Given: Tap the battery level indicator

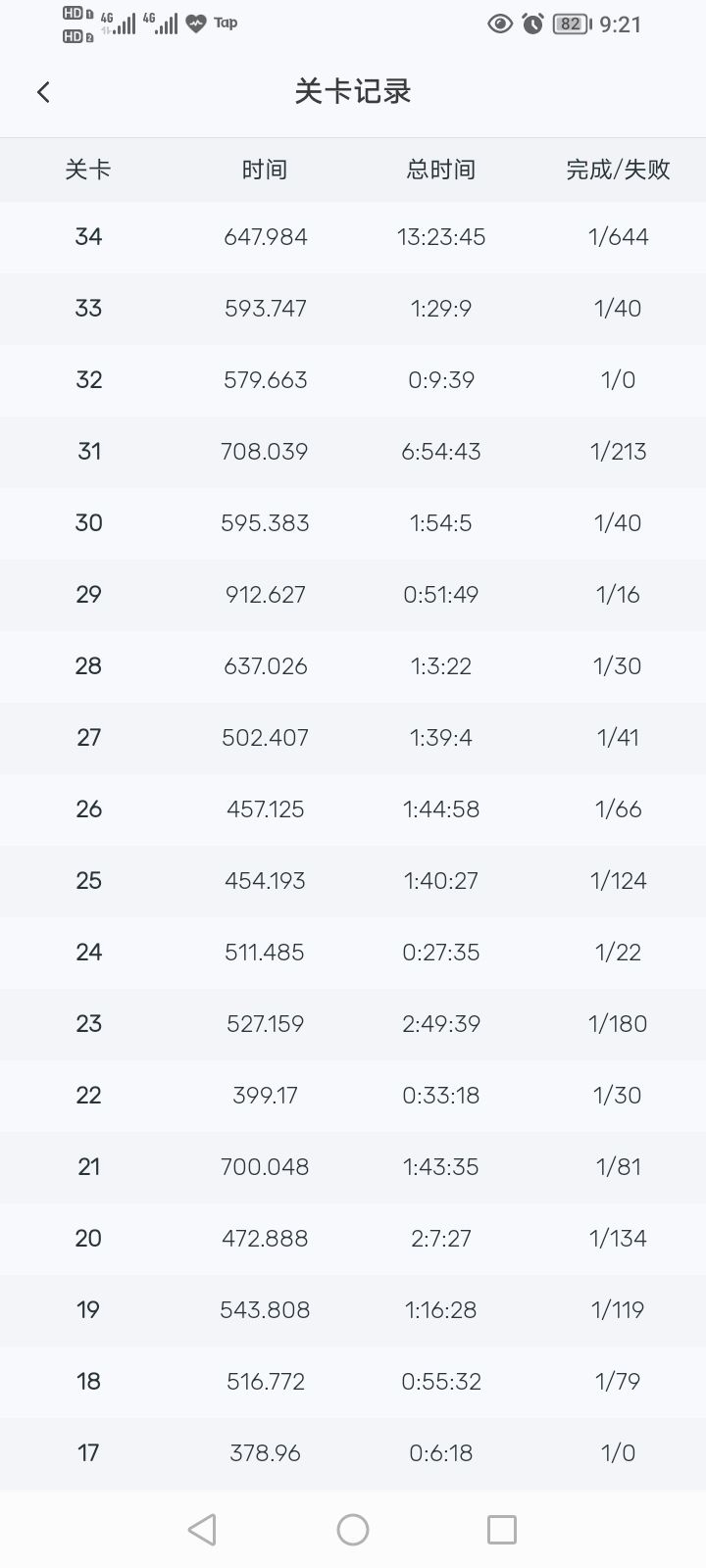Looking at the screenshot, I should (x=572, y=24).
